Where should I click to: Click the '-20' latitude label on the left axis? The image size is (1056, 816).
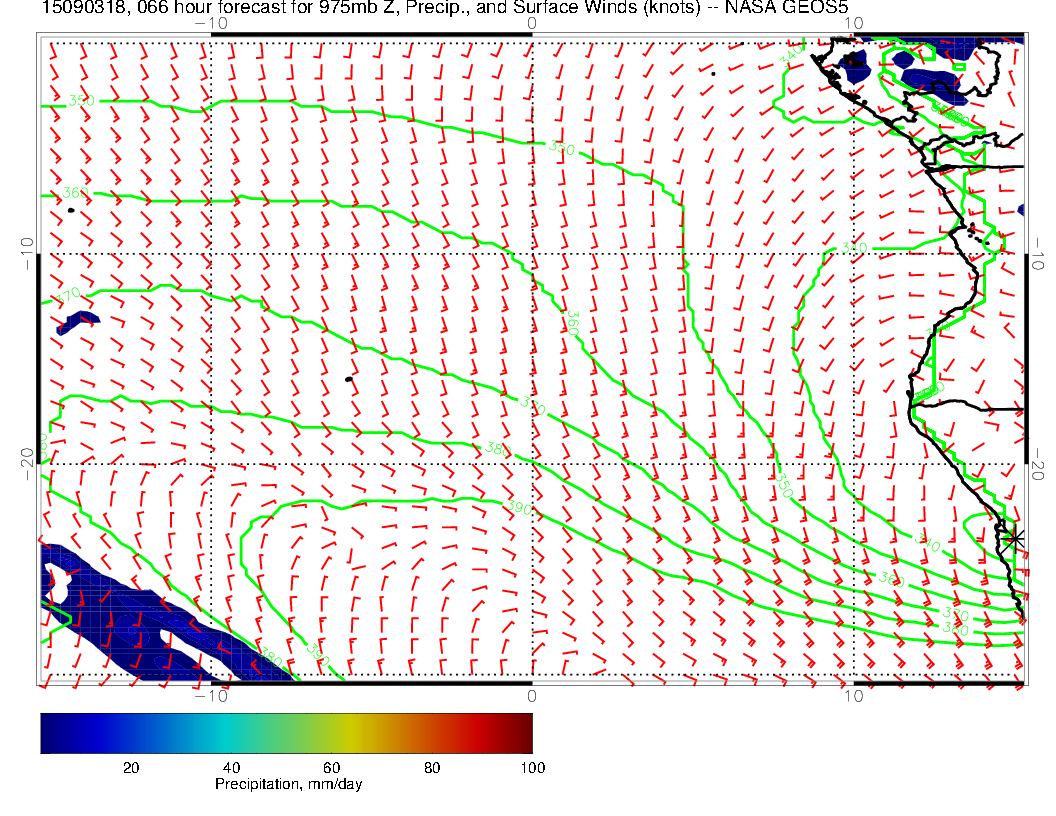coord(27,464)
